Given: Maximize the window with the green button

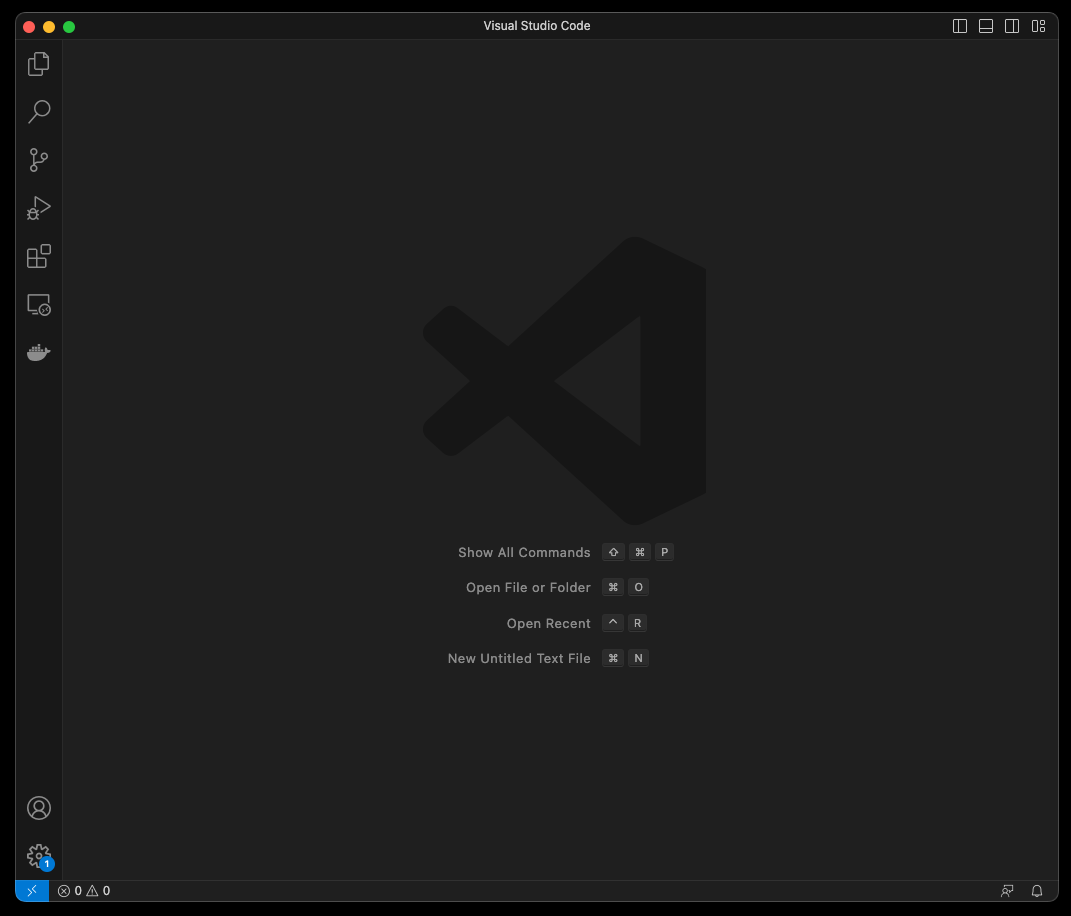Looking at the screenshot, I should [x=69, y=27].
